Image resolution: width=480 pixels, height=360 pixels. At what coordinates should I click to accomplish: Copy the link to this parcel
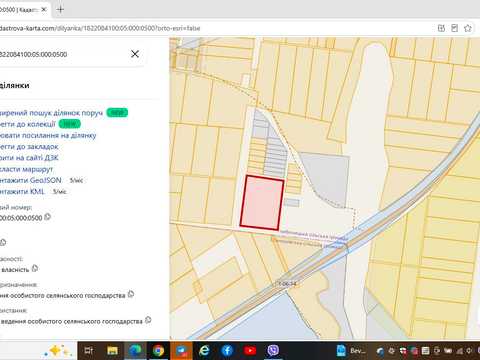[48, 136]
